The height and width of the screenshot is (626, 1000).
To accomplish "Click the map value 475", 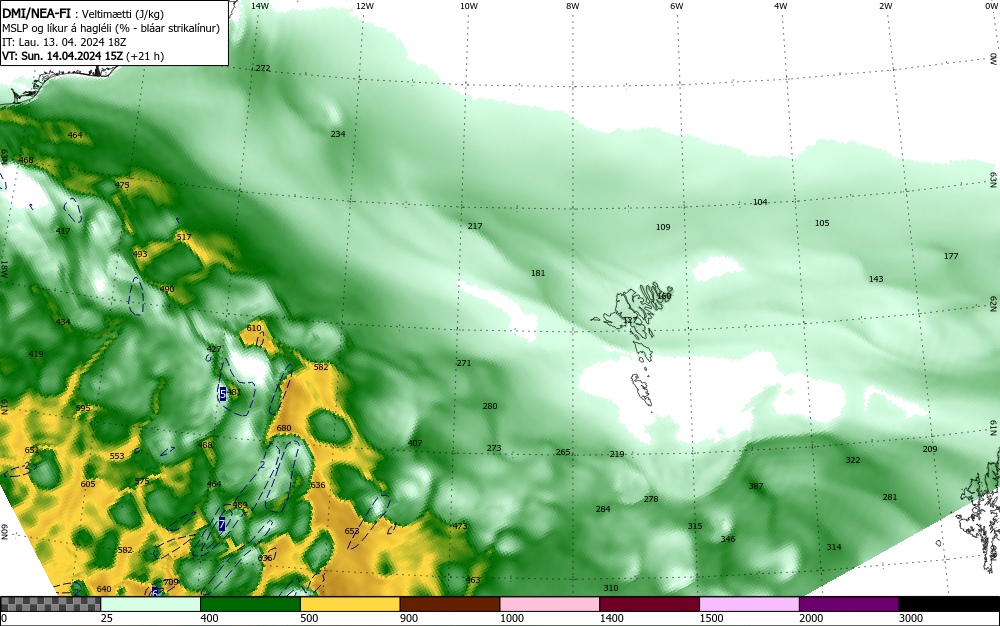I will pos(122,186).
